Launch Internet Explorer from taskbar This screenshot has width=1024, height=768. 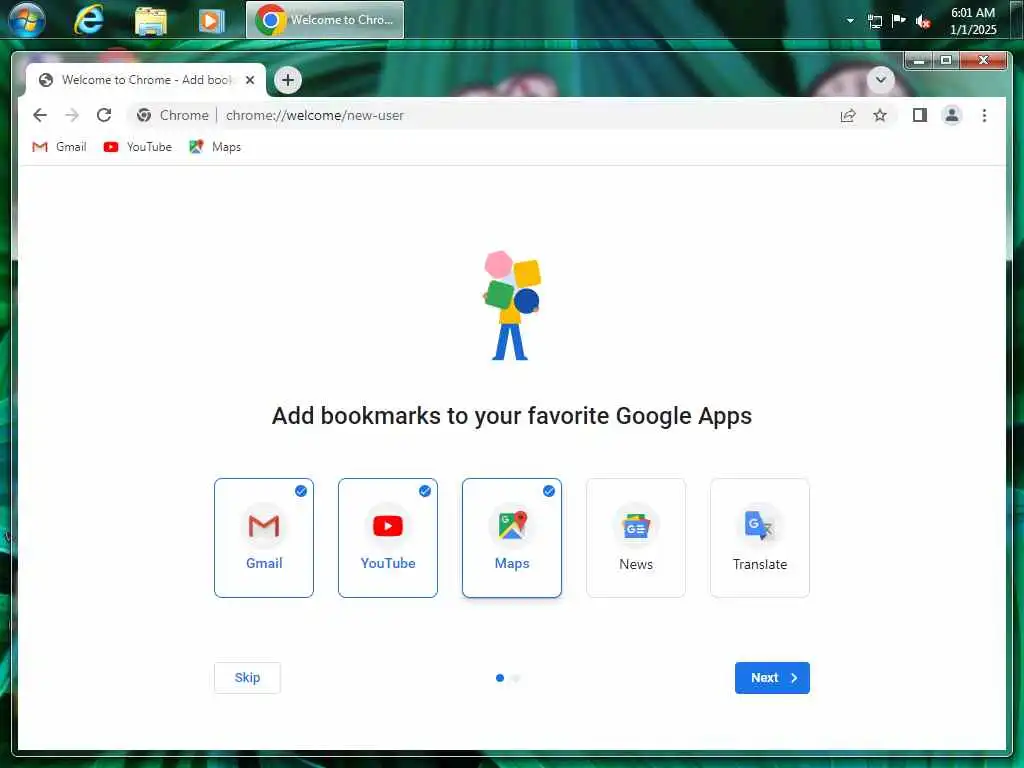[x=89, y=20]
